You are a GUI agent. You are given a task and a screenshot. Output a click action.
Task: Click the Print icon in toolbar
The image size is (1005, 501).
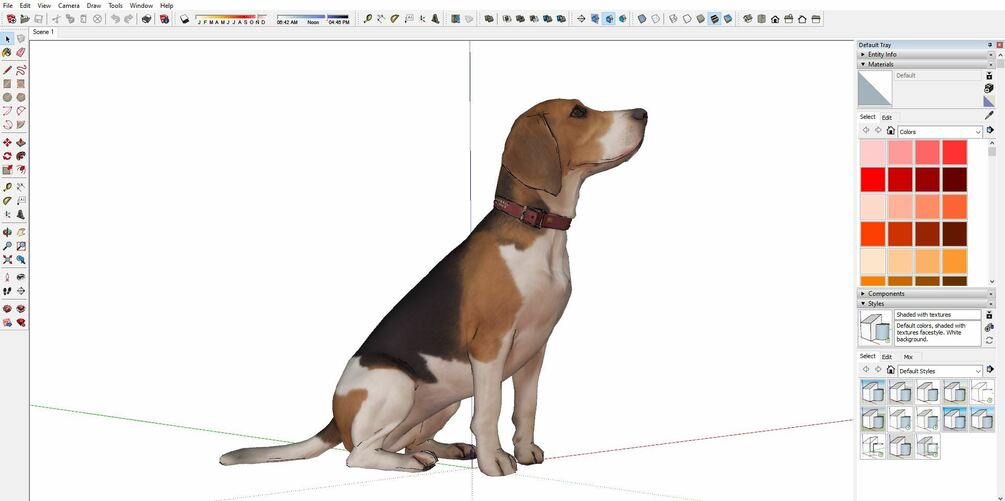[147, 19]
